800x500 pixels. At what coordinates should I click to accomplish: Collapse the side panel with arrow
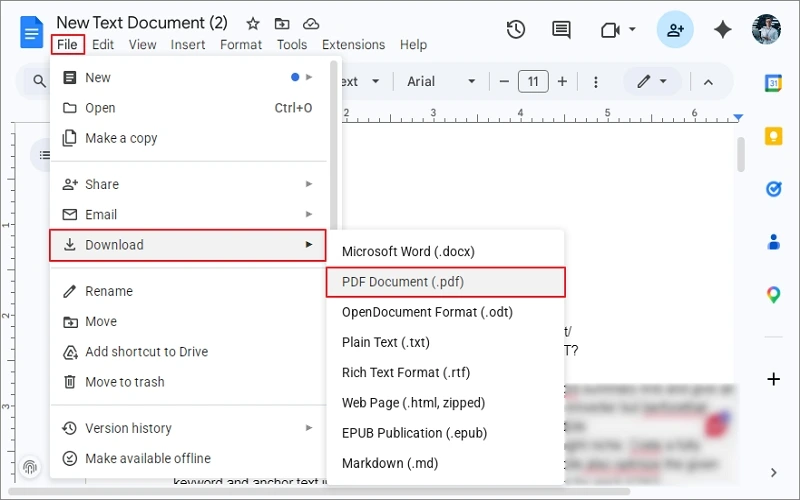coord(773,472)
